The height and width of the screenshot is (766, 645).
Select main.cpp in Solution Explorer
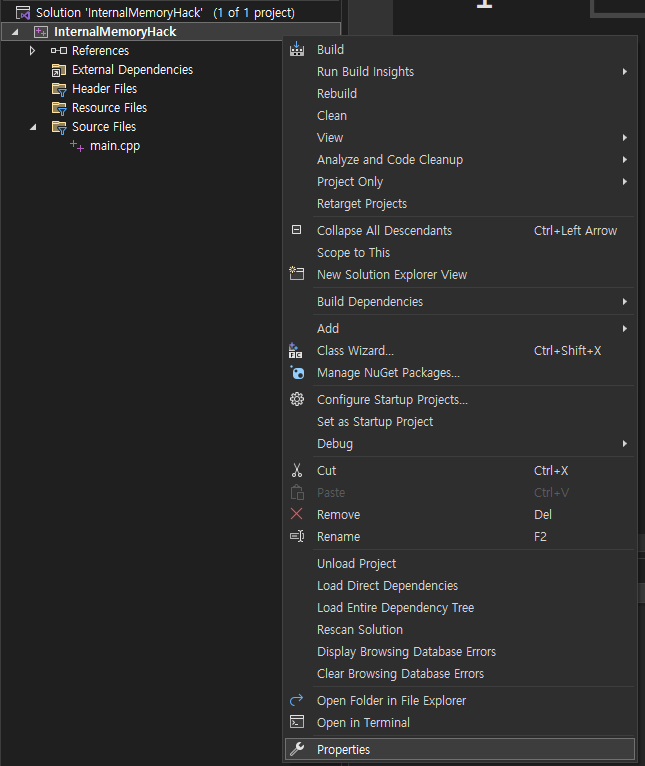115,146
